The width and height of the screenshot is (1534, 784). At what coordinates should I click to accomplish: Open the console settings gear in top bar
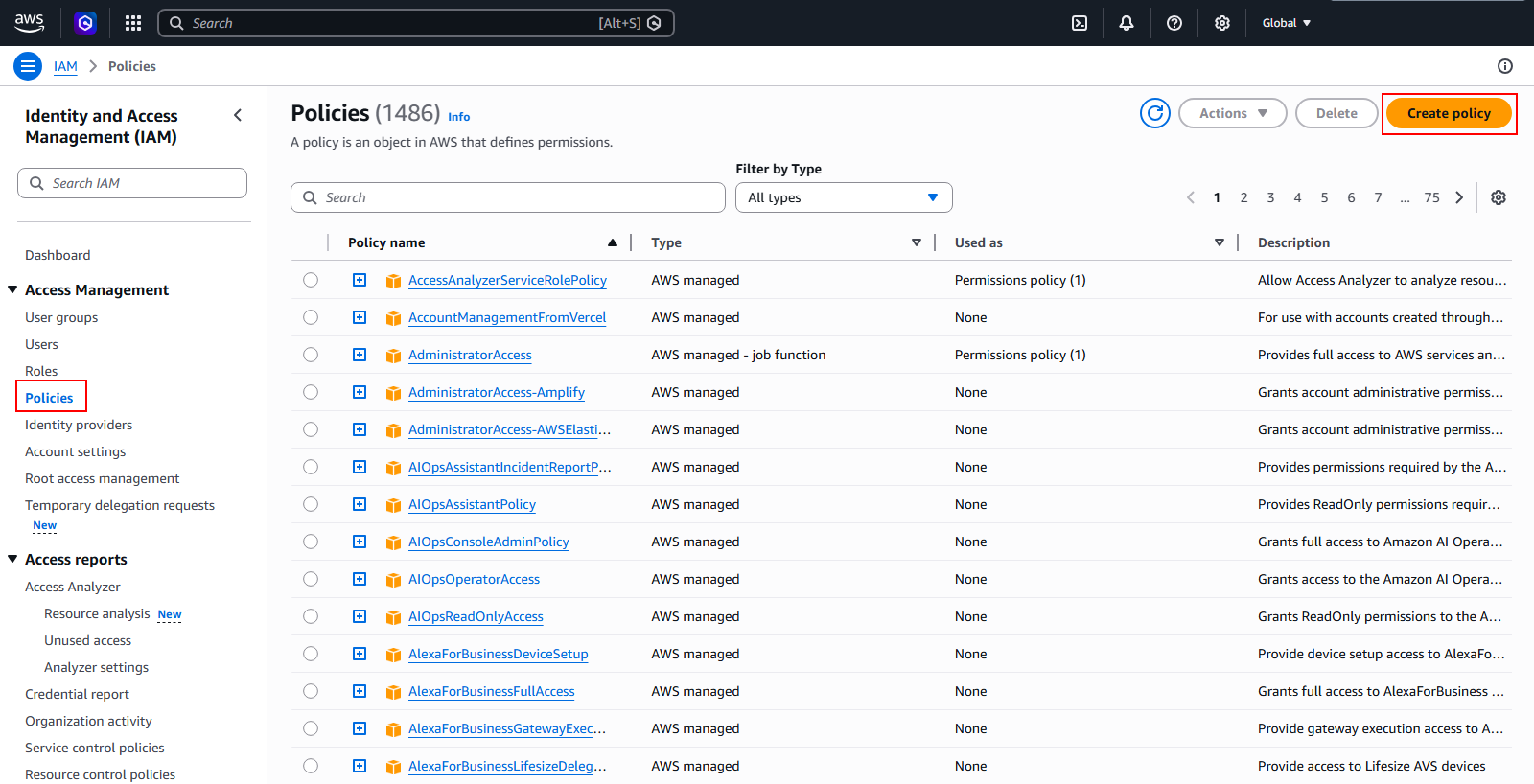click(1222, 23)
